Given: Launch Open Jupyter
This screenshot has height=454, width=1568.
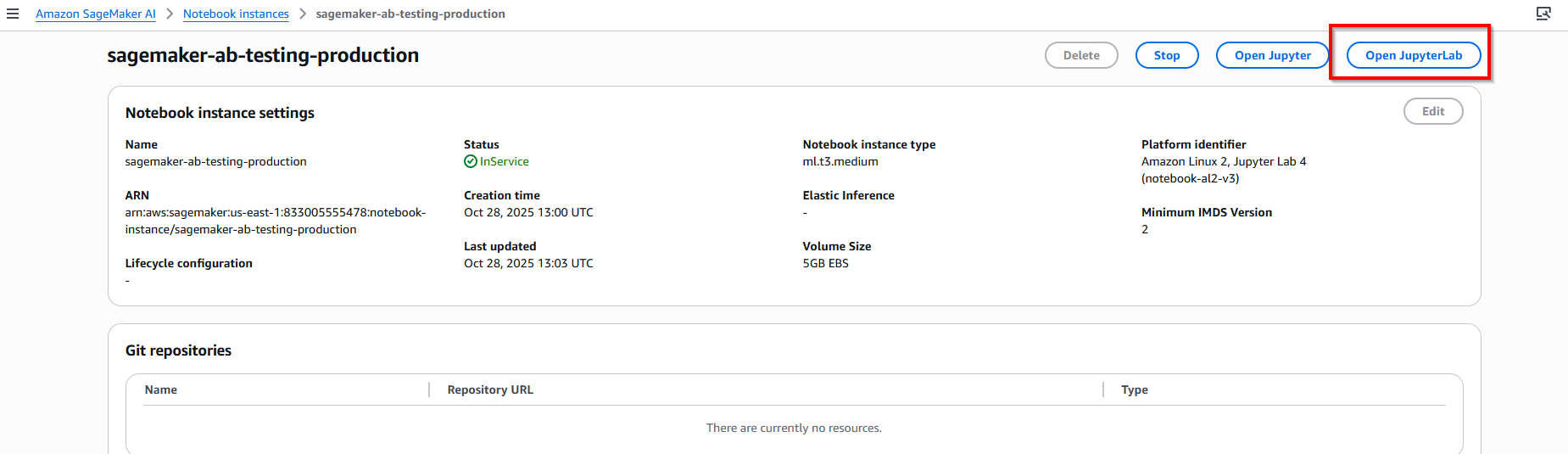Looking at the screenshot, I should point(1272,55).
